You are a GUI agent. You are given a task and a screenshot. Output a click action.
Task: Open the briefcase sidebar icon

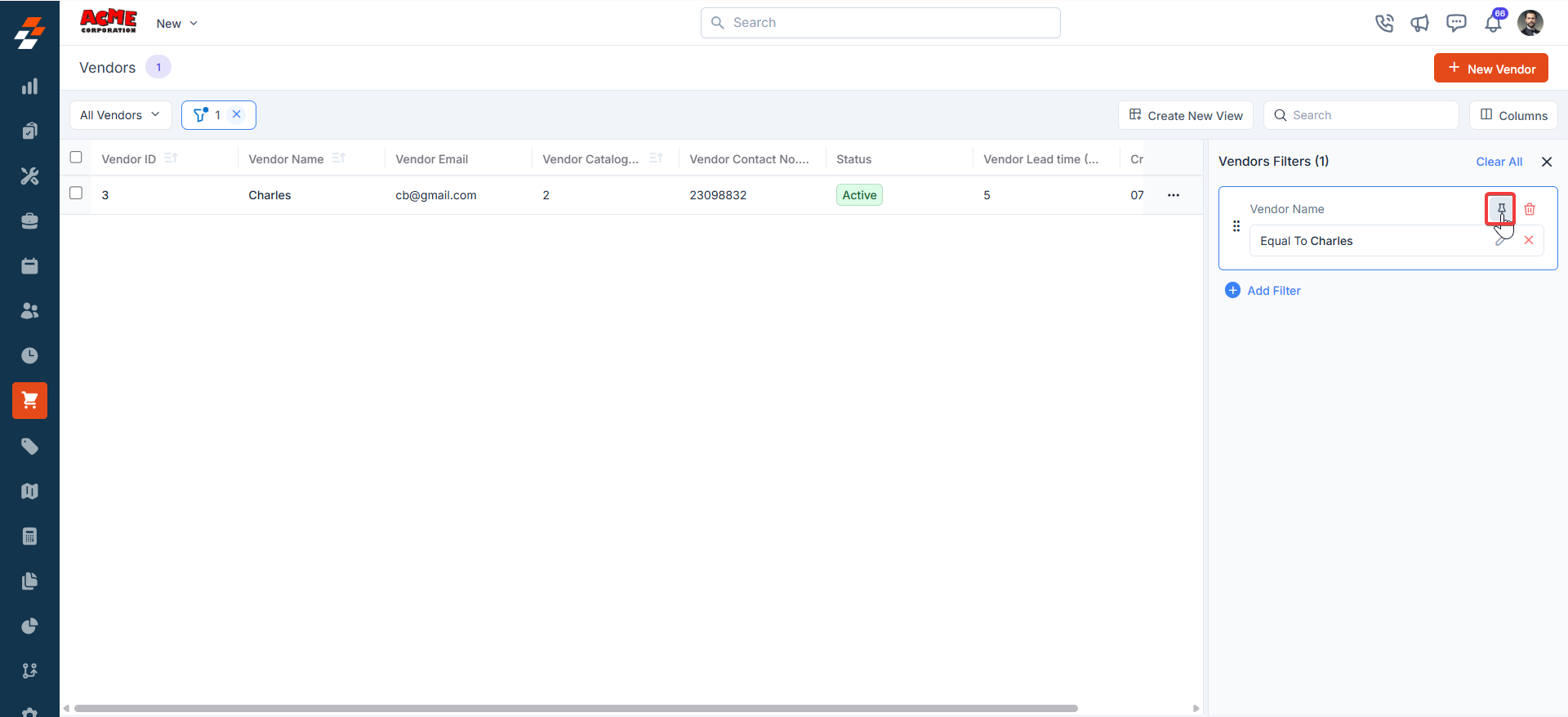point(29,220)
